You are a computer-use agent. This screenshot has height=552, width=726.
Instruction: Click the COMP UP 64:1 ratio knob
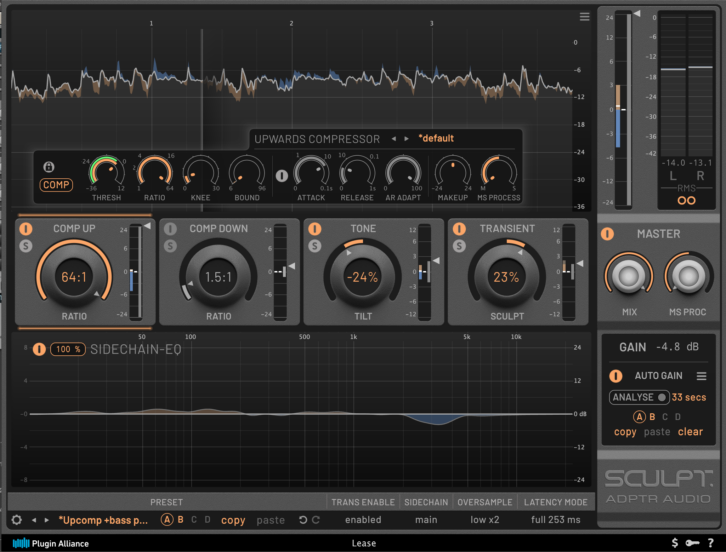pyautogui.click(x=74, y=276)
